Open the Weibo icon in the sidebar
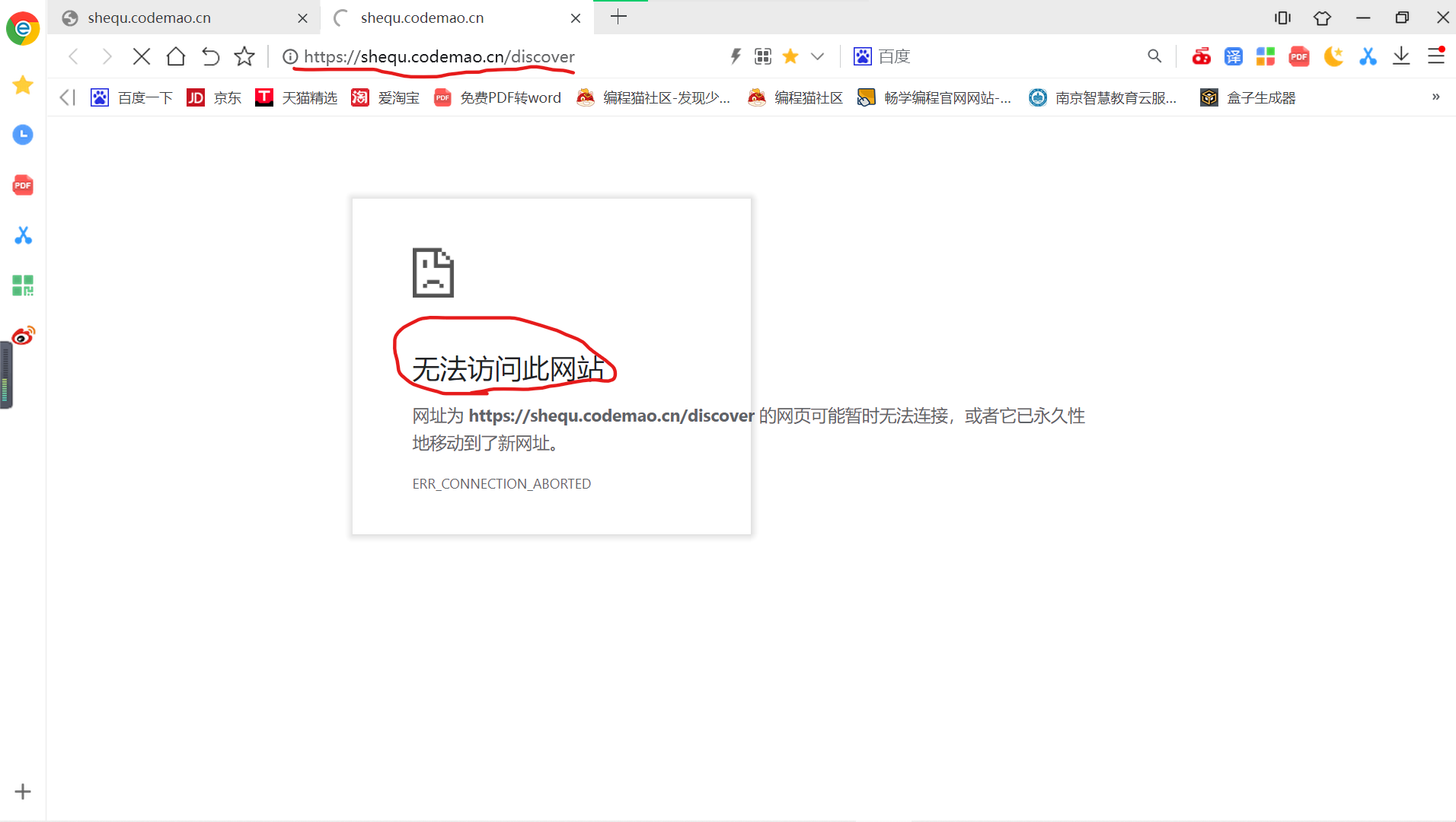This screenshot has height=822, width=1456. (x=23, y=336)
